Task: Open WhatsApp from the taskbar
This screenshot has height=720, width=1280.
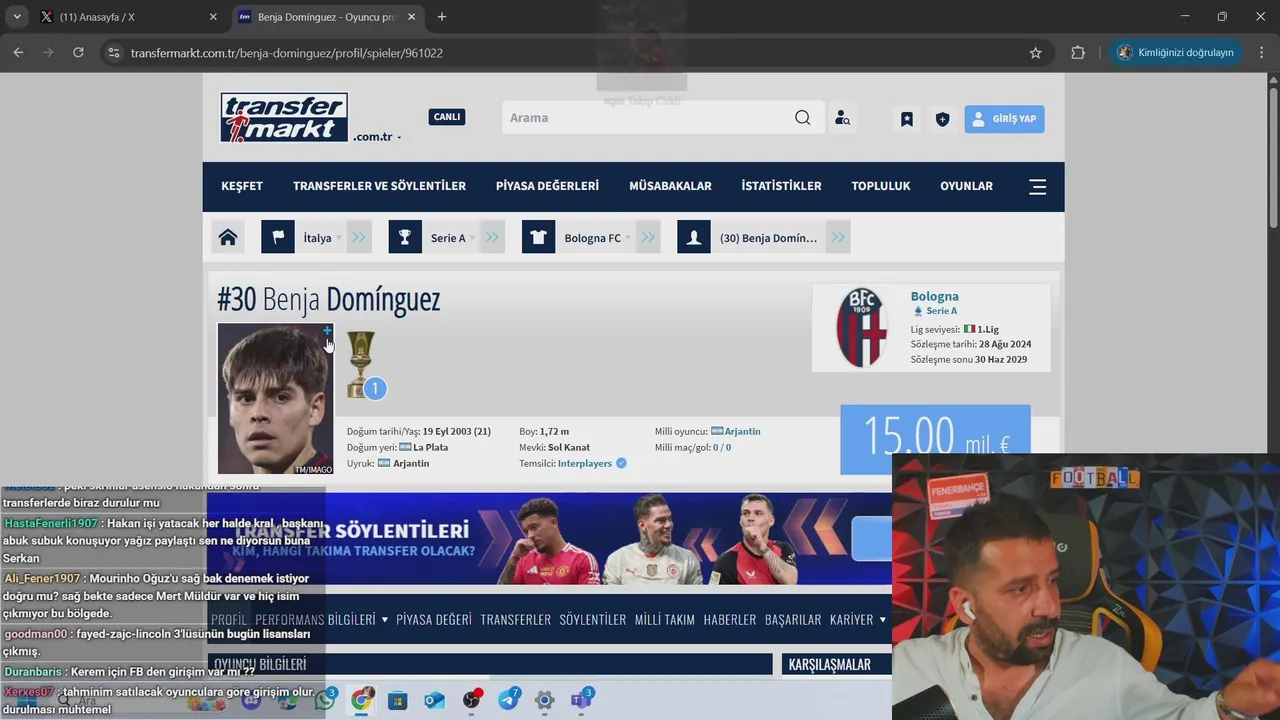Action: coord(324,700)
